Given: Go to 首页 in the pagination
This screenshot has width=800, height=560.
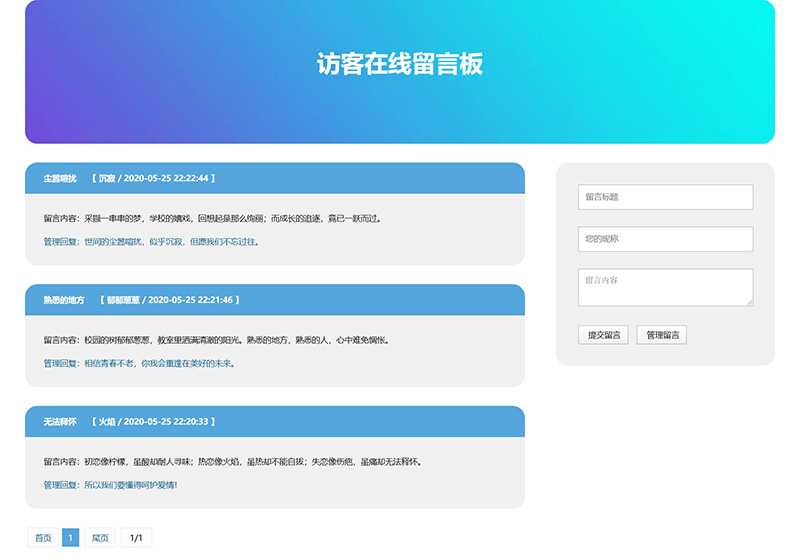Looking at the screenshot, I should [x=43, y=538].
